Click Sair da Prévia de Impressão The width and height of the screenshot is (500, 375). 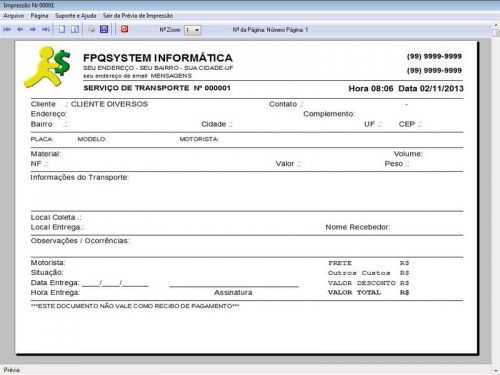[x=138, y=16]
